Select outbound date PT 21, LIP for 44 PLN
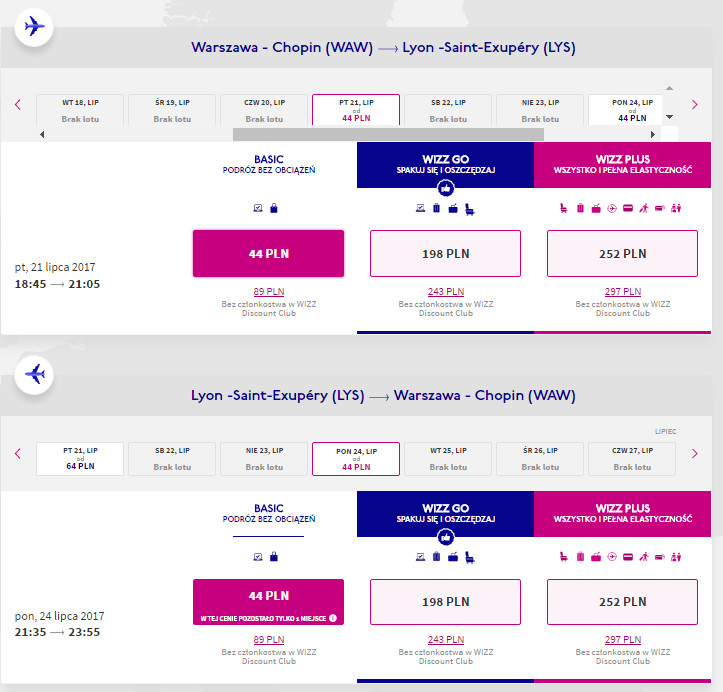The image size is (723, 692). coord(356,110)
